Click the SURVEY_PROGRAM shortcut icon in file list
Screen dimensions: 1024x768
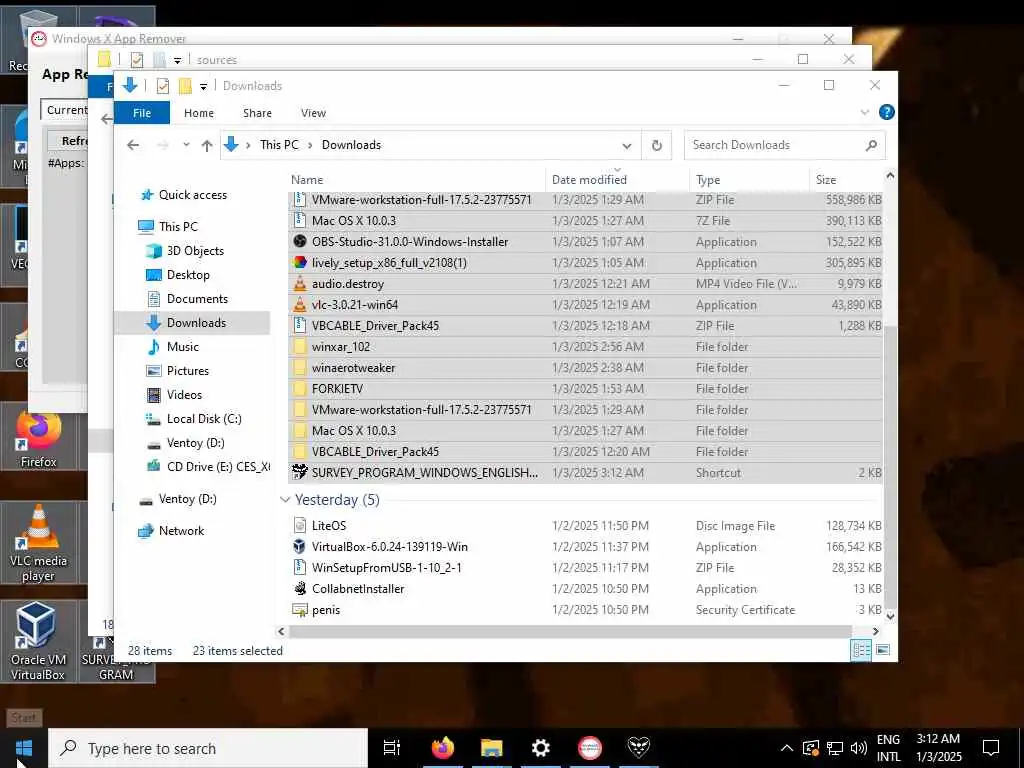tap(300, 472)
